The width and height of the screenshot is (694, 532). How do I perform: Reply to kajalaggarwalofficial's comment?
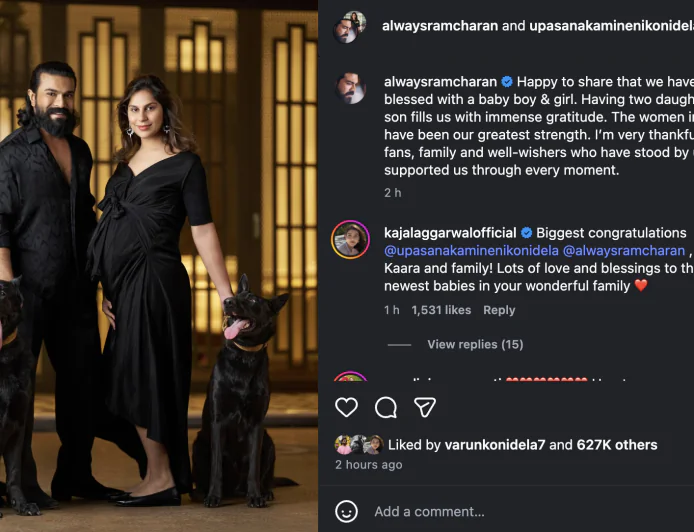pyautogui.click(x=499, y=310)
